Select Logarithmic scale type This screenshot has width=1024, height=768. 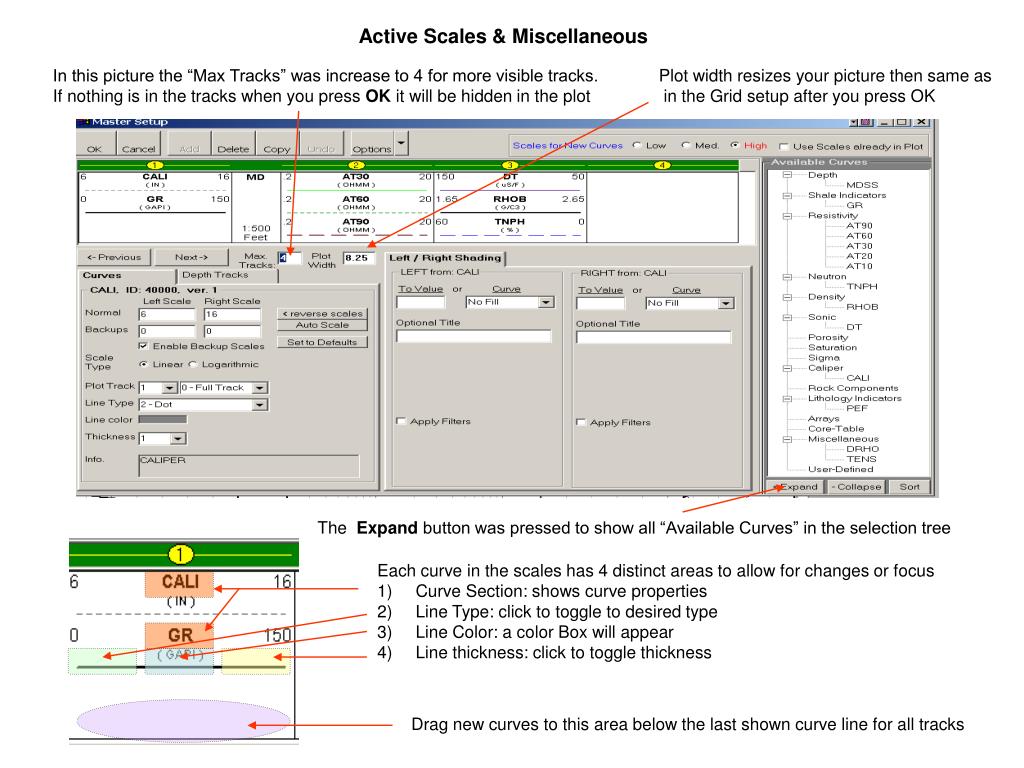click(x=193, y=364)
